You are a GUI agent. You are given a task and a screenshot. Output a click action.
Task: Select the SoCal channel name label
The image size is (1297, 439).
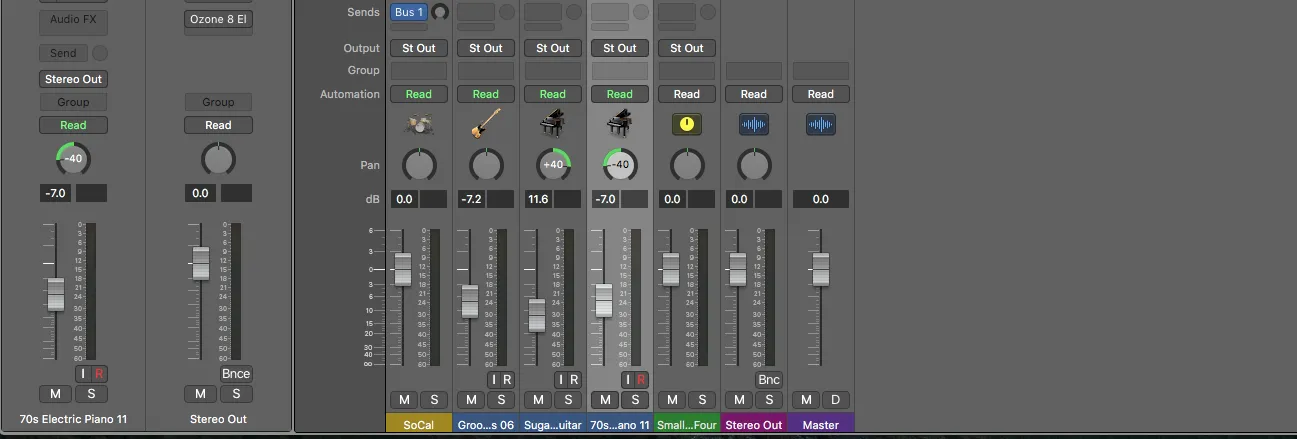(x=419, y=424)
